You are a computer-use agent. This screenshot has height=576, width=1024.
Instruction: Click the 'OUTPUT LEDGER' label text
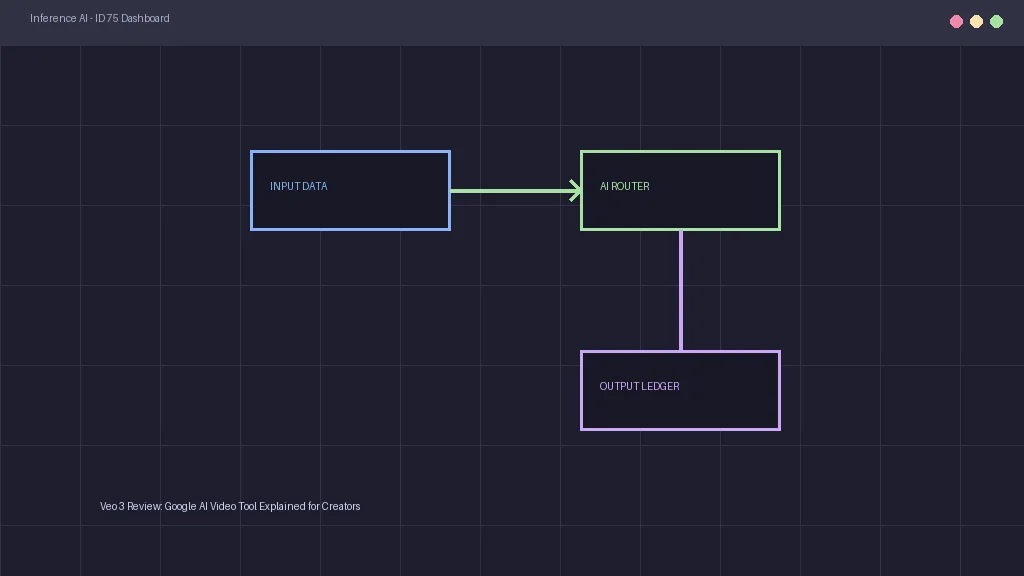[639, 386]
